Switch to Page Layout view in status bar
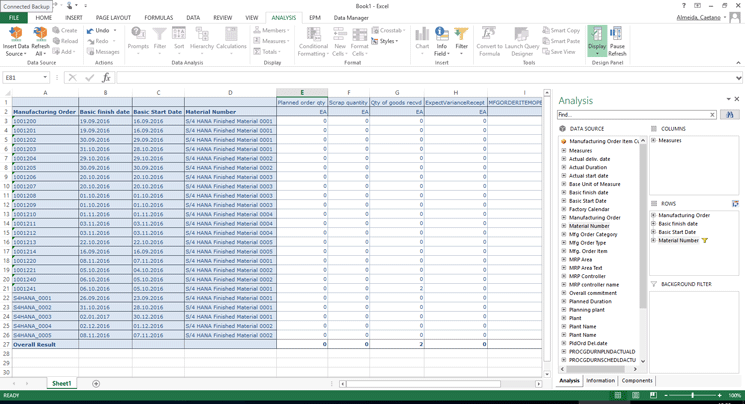This screenshot has width=745, height=404. 635,396
